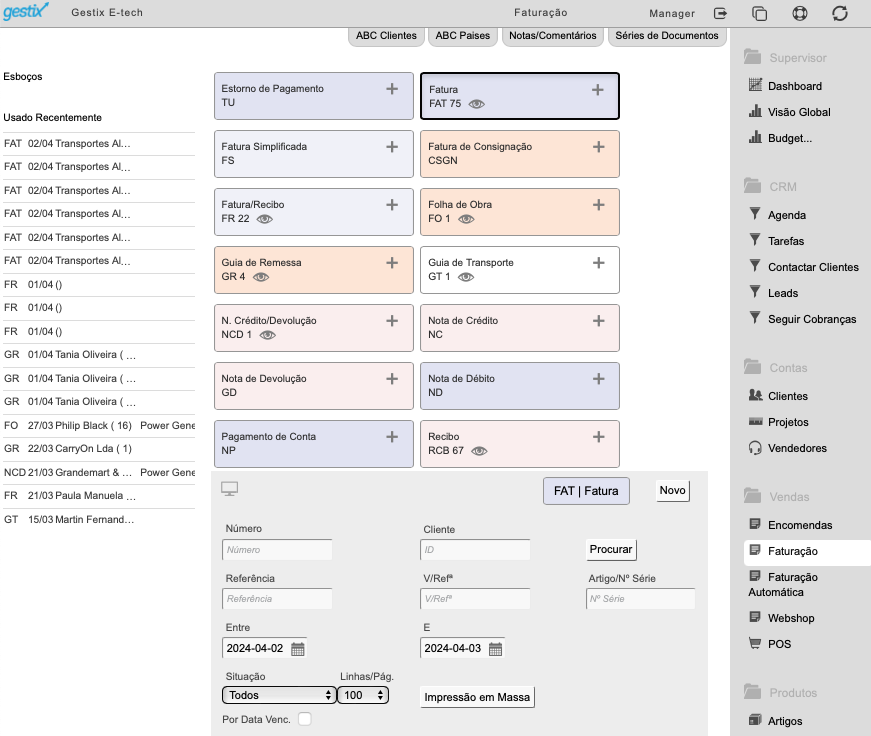
Task: Create new Guia de Remessa via plus
Action: click(392, 263)
